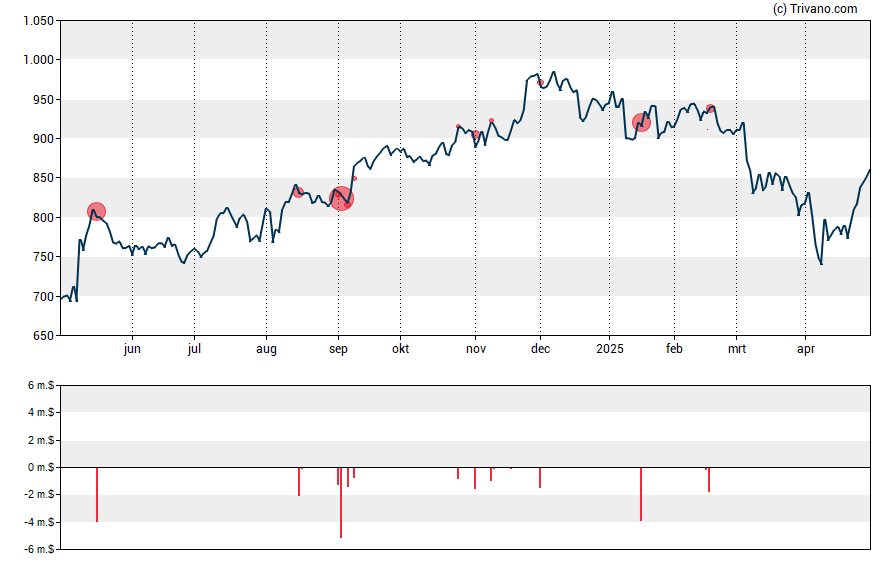Click the '900' price axis label
Viewport: 888px width, 565px height.
click(x=44, y=139)
